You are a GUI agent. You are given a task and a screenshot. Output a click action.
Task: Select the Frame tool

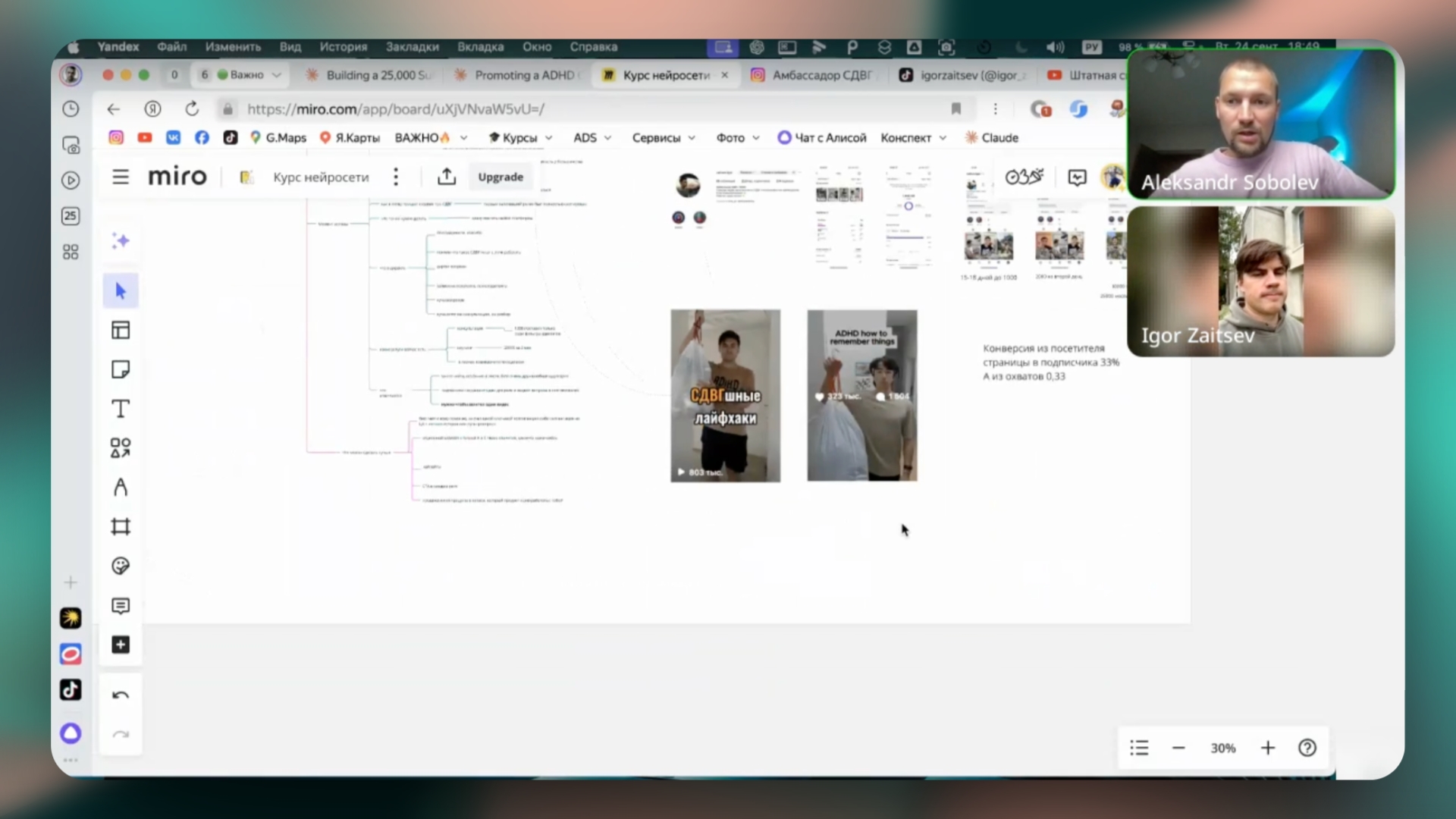click(x=121, y=526)
